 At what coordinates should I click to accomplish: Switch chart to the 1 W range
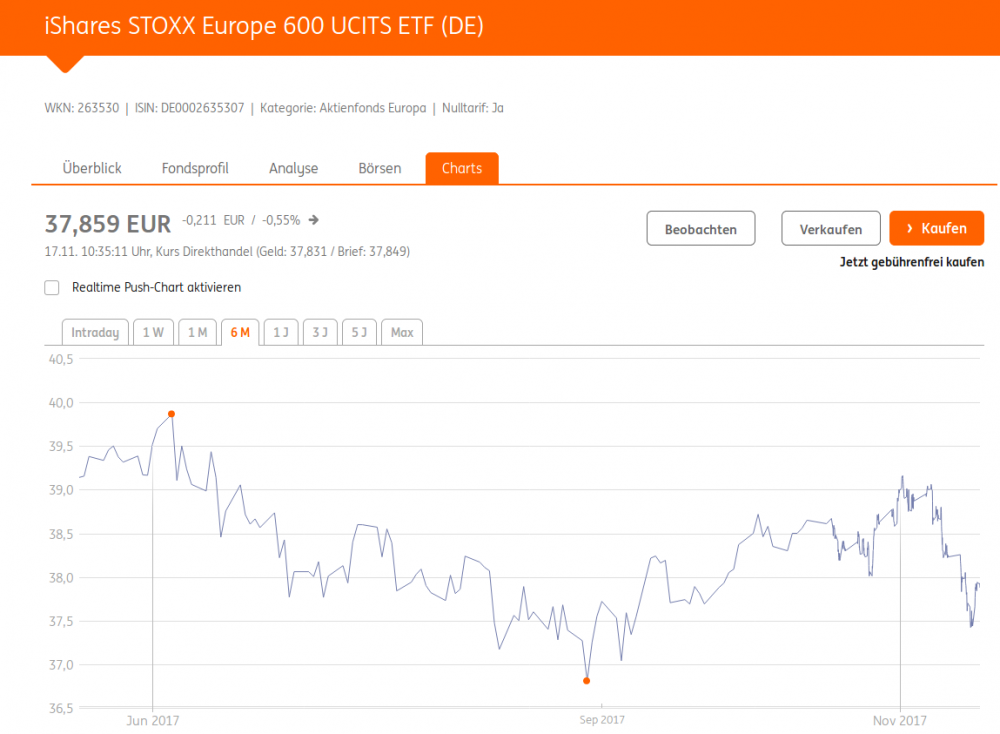tap(153, 332)
